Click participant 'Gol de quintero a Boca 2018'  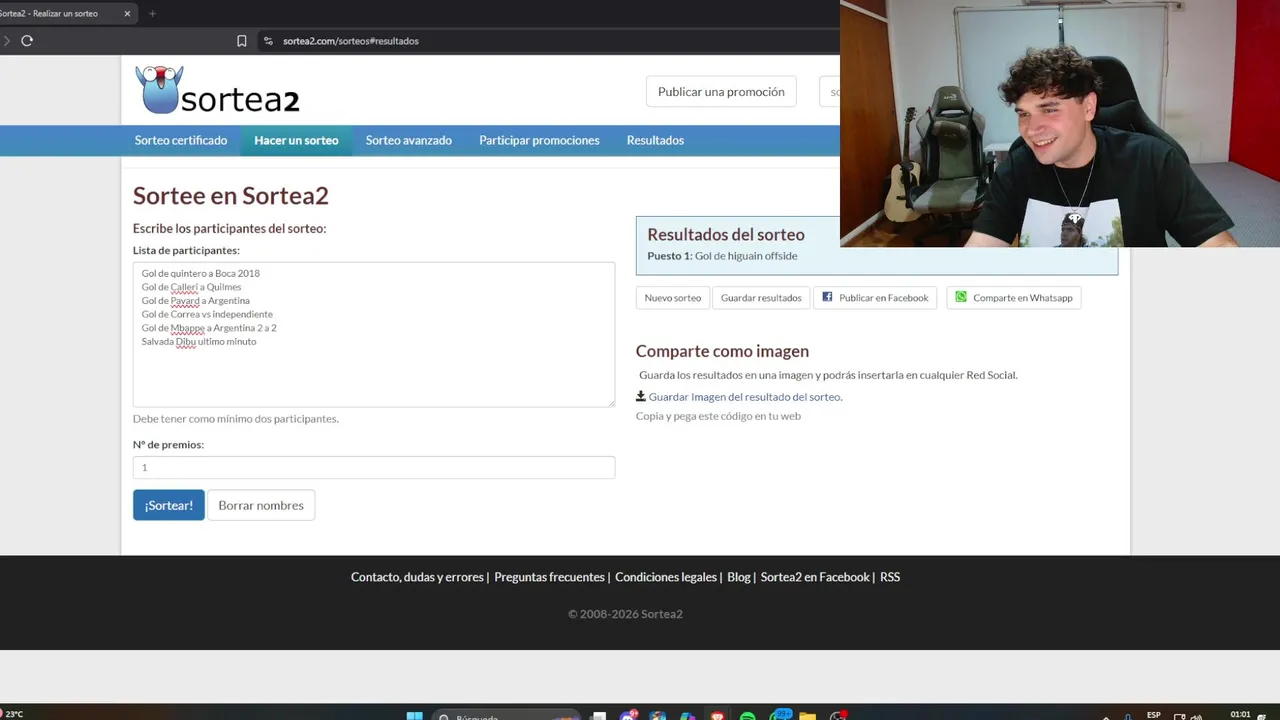(x=201, y=273)
